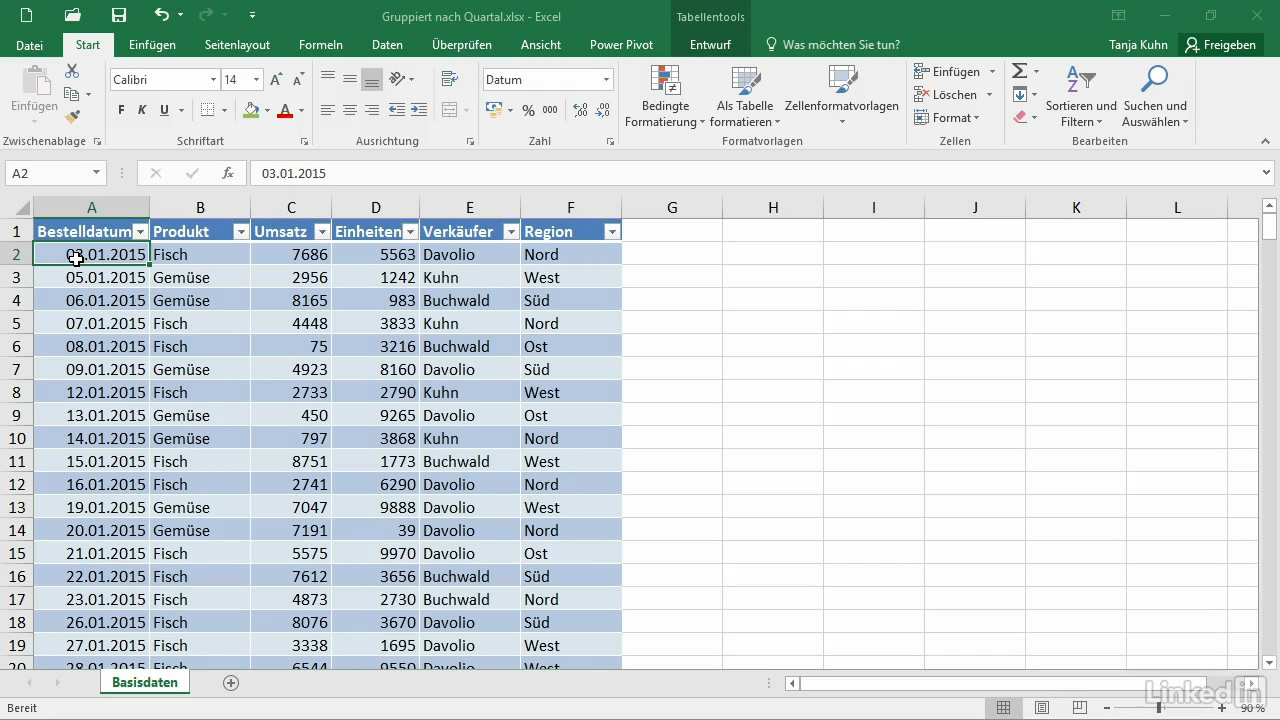Open the Produkt column filter dropdown
Viewport: 1280px width, 720px height.
click(240, 232)
